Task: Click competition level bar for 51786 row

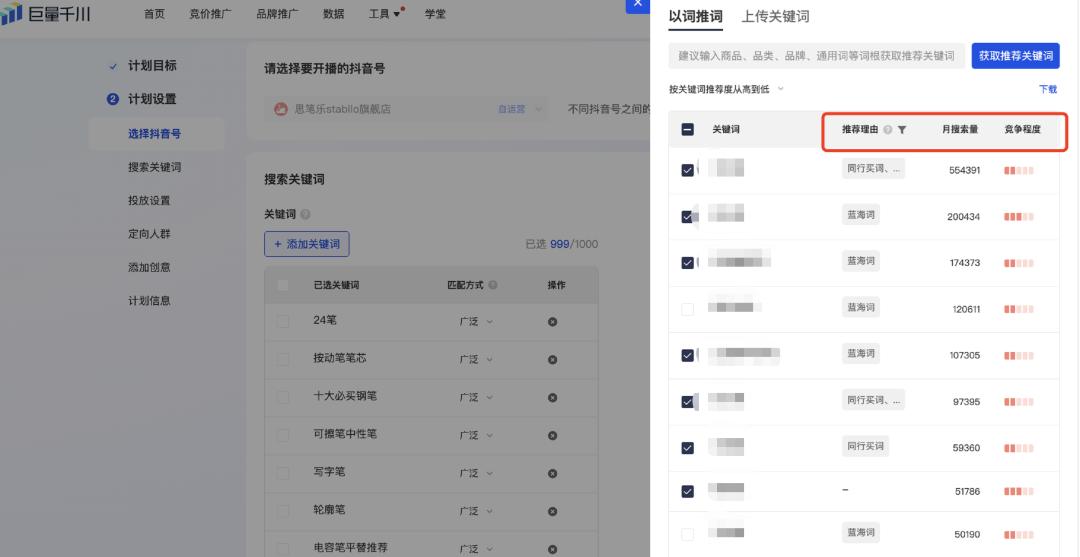Action: coord(1019,492)
